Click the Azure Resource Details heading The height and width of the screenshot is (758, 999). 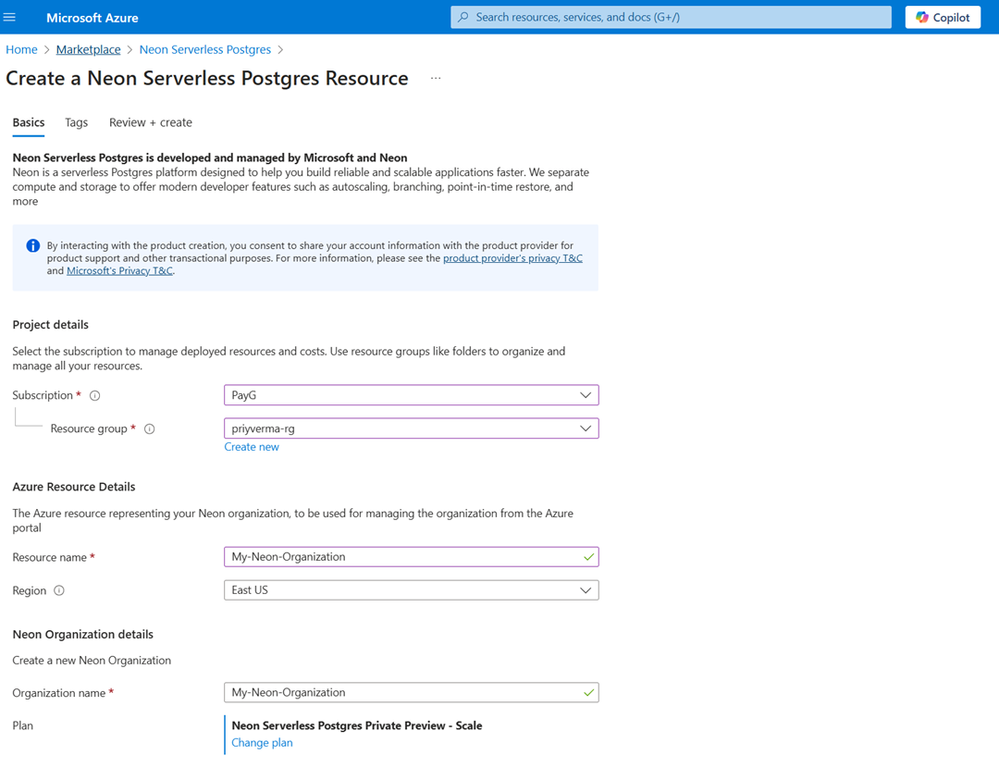74,487
